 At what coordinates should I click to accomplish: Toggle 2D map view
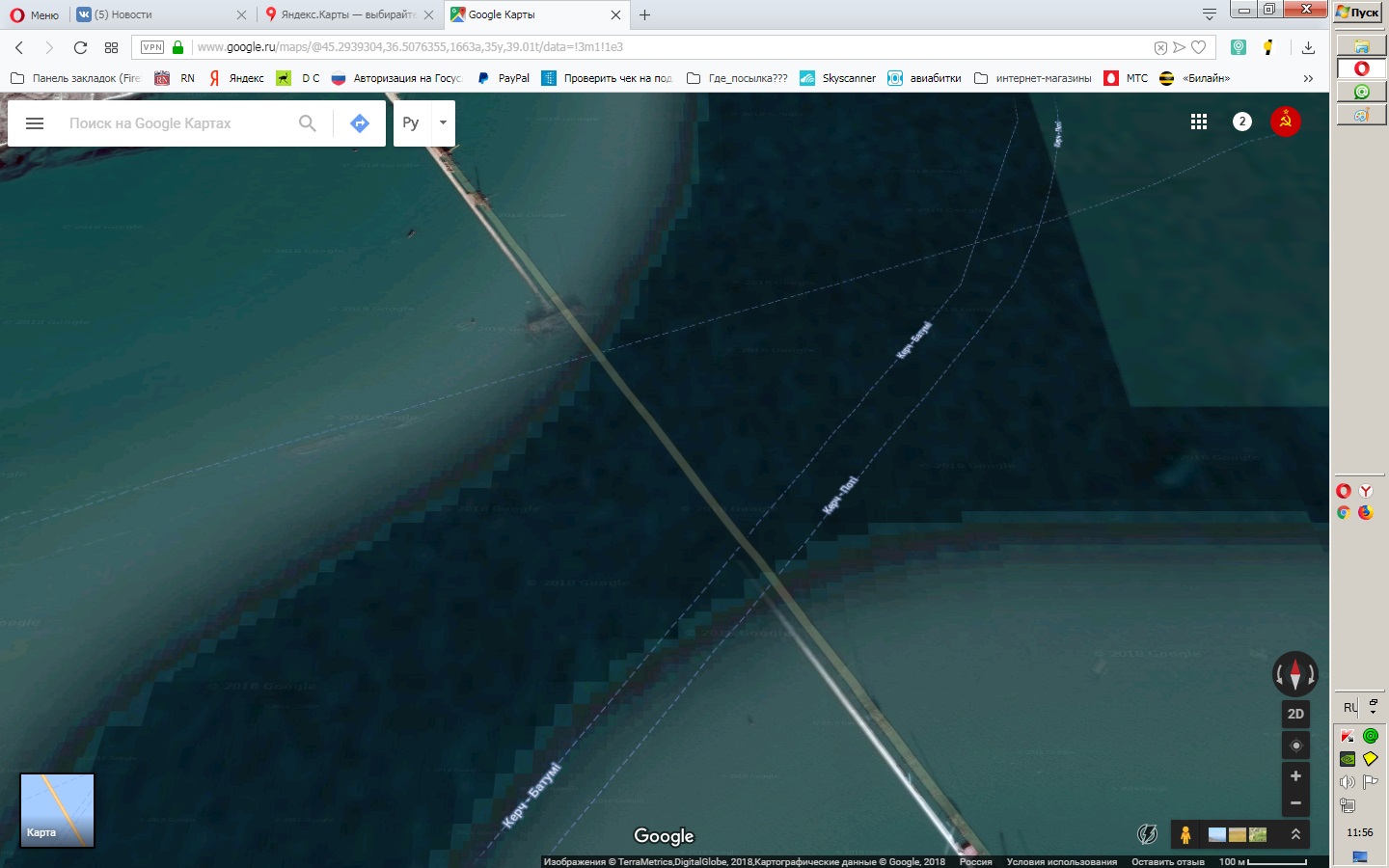coord(1295,714)
